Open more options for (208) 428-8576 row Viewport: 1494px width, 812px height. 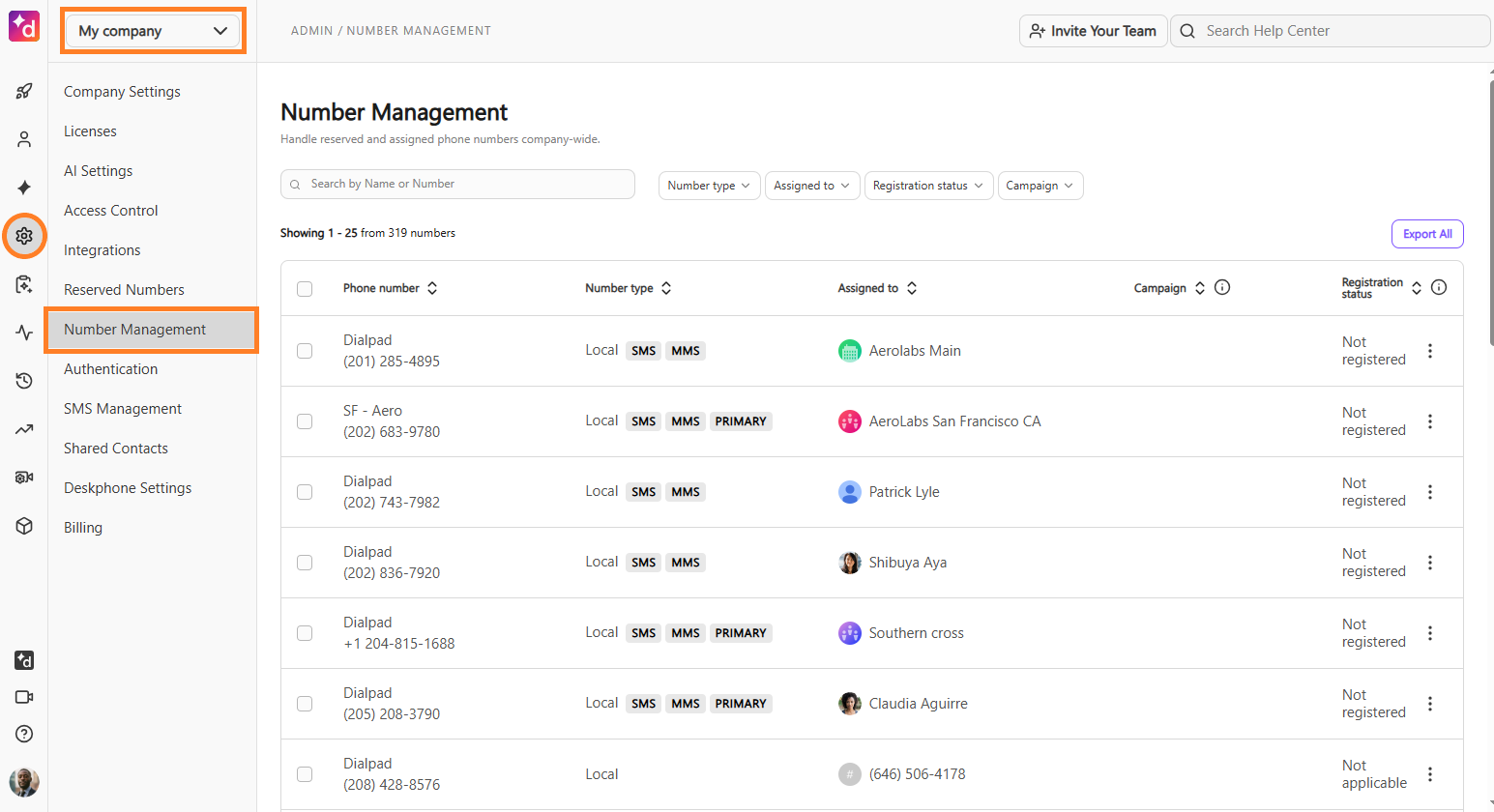[1430, 774]
